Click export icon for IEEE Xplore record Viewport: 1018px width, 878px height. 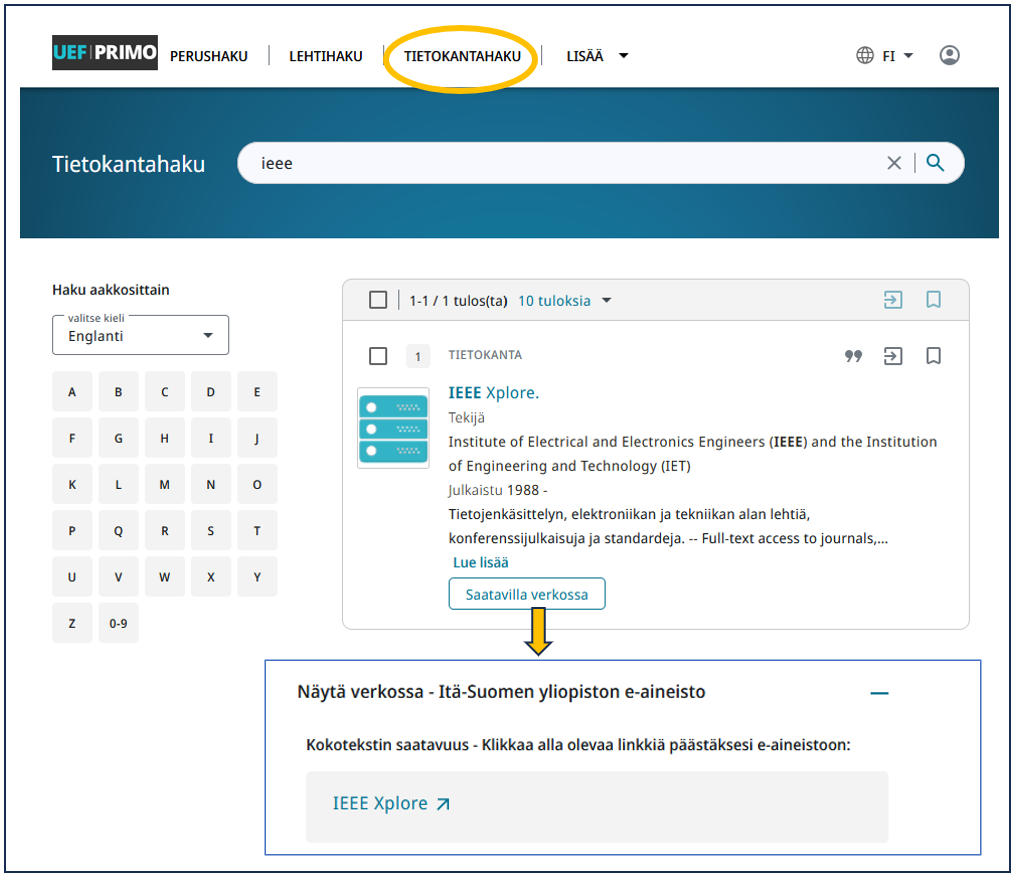pyautogui.click(x=893, y=355)
